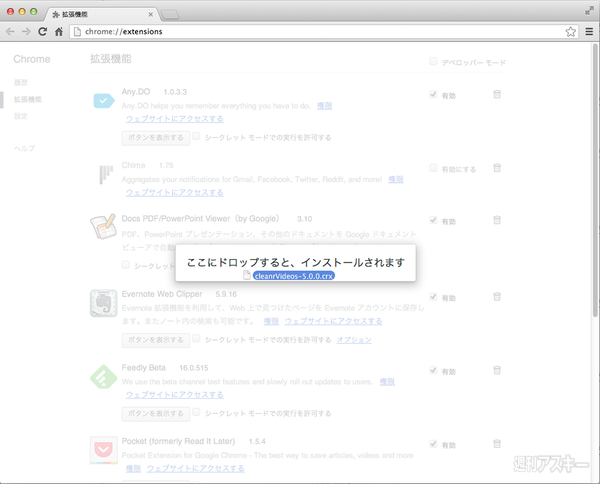Viewport: 600px width, 484px height.
Task: Delete Feedly Beta via trash icon
Action: click(497, 370)
